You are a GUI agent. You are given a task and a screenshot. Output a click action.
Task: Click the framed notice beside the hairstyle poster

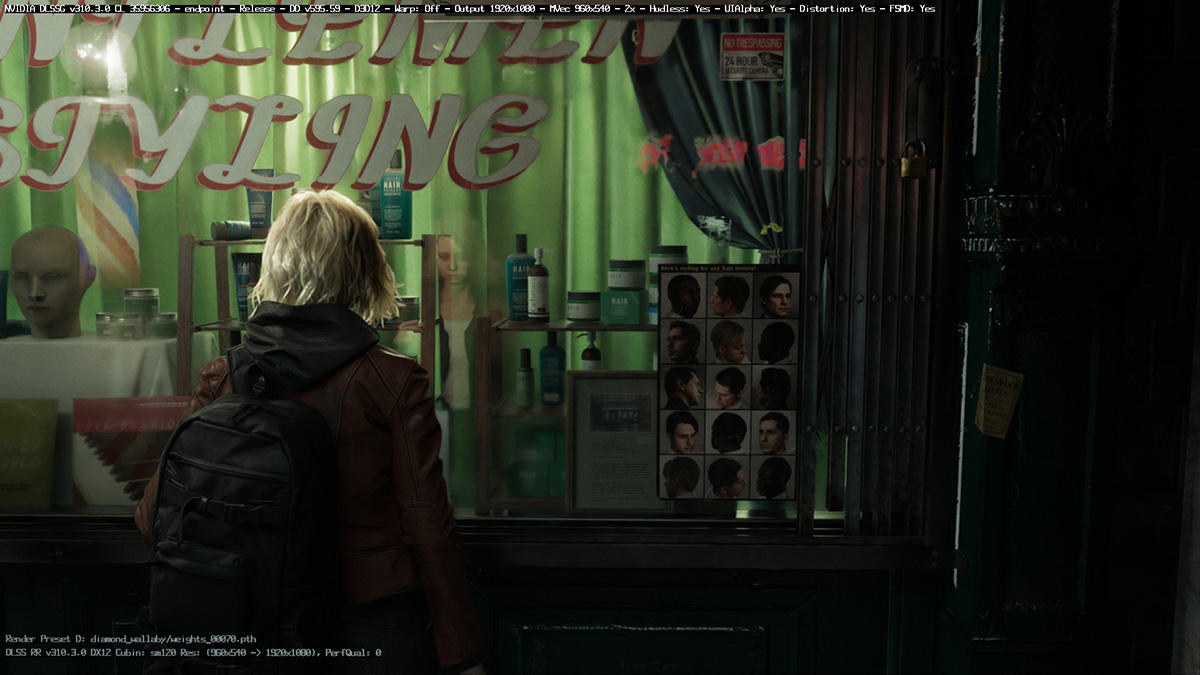coord(613,438)
